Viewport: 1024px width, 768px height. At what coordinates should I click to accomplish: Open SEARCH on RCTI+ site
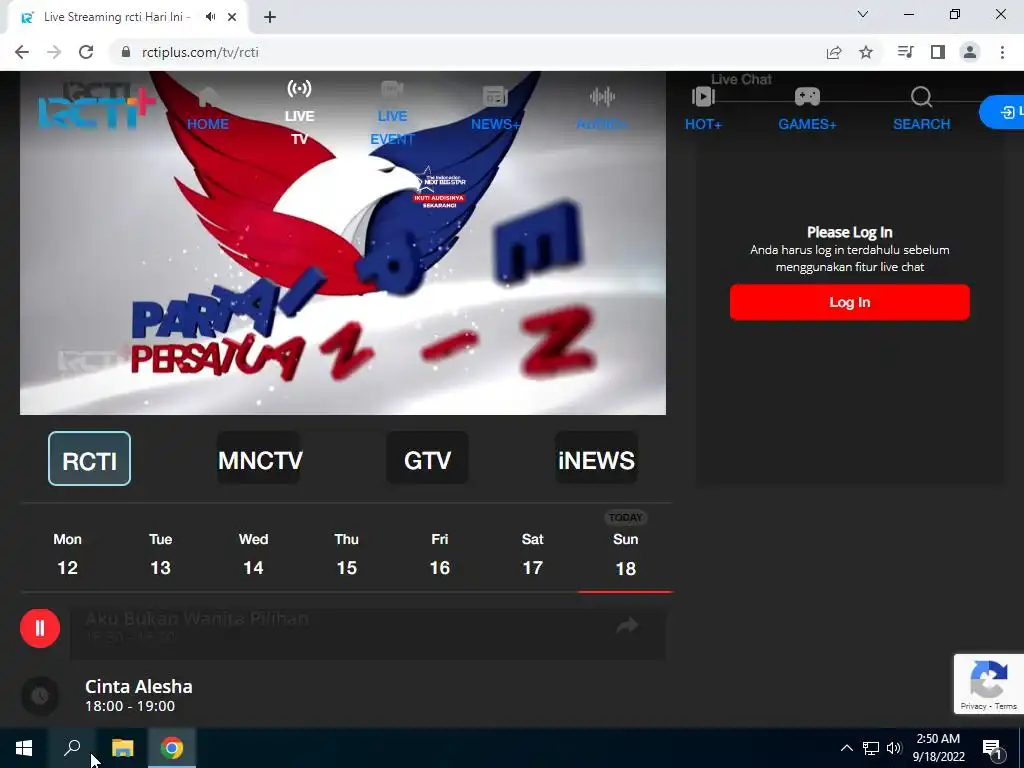point(921,110)
